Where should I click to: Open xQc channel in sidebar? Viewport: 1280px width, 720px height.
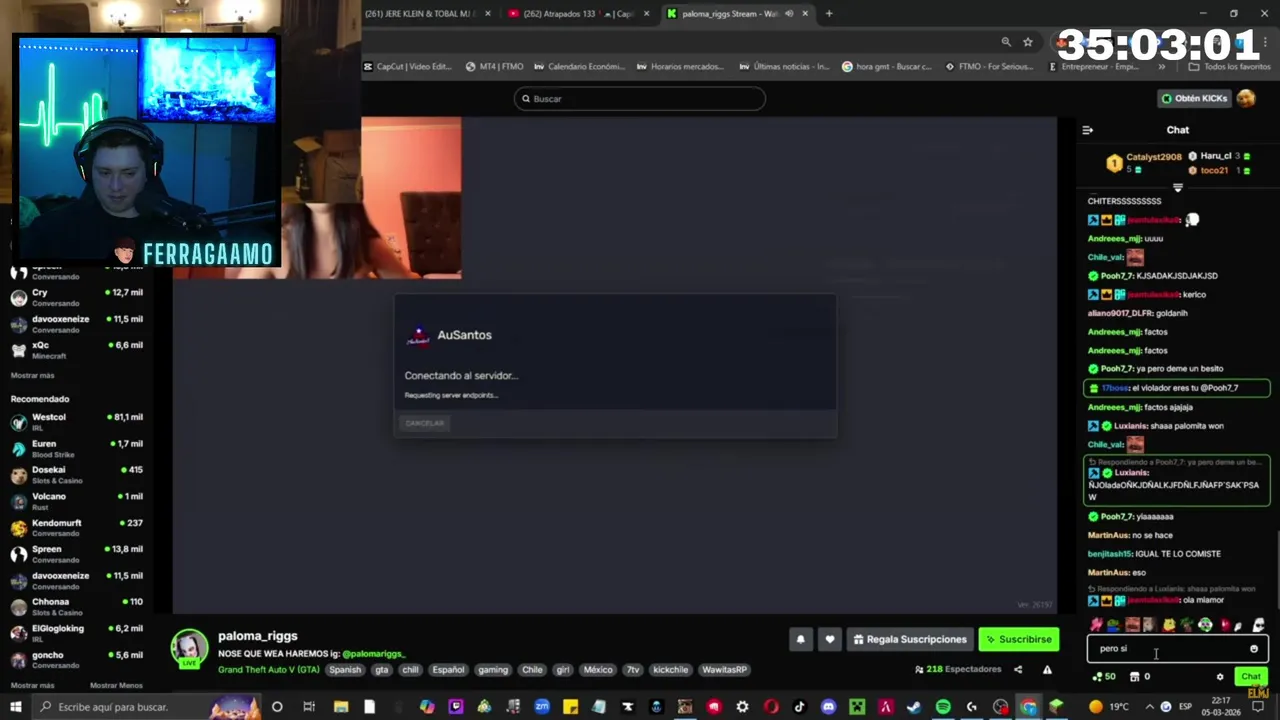point(76,350)
